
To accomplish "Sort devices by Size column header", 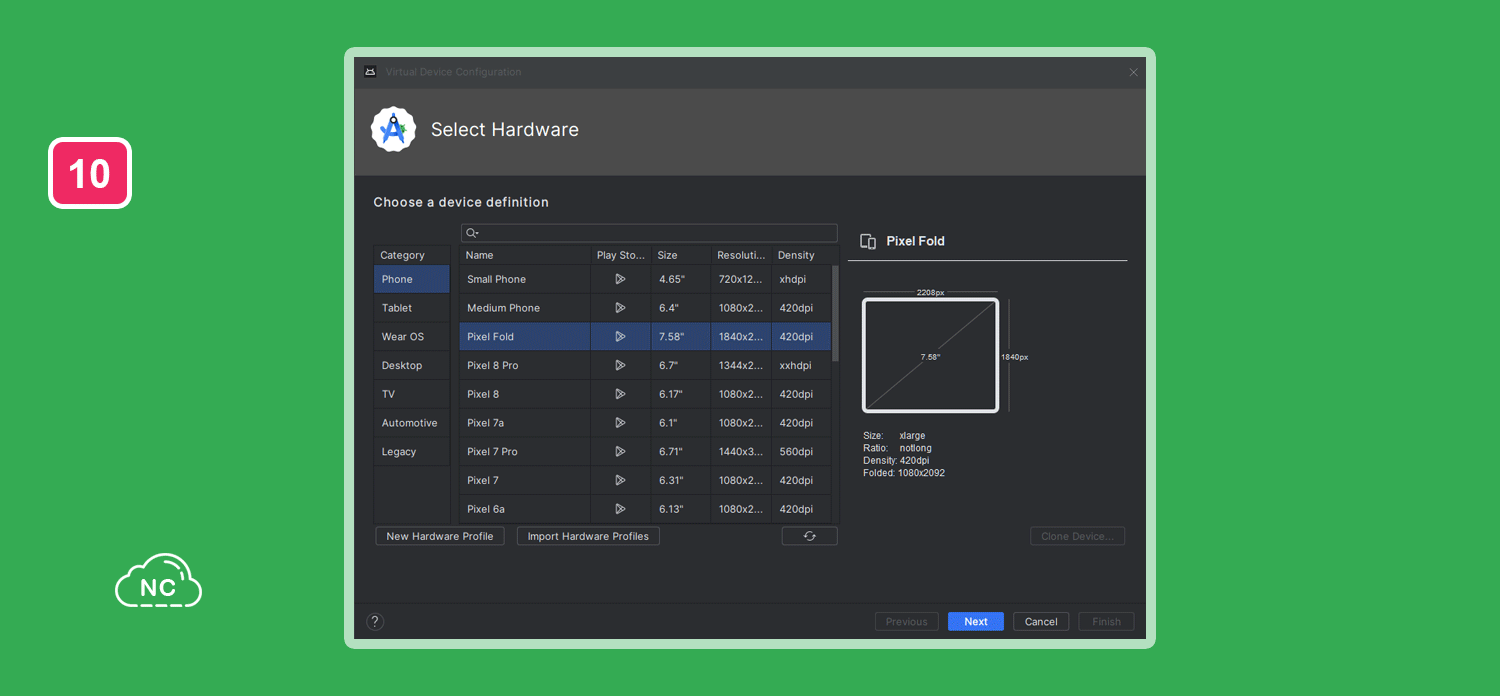I will [x=681, y=255].
